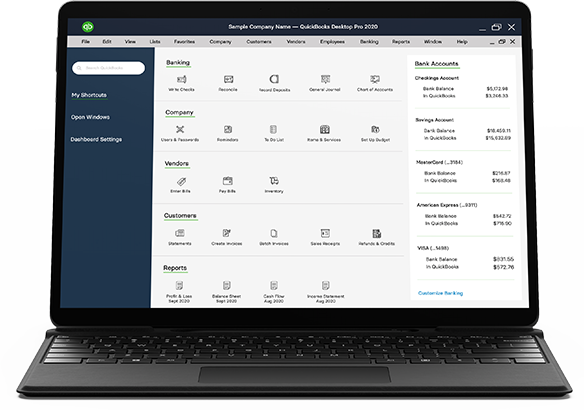Click Checkings bank balance $5,172.98
The image size is (584, 410).
pos(497,89)
